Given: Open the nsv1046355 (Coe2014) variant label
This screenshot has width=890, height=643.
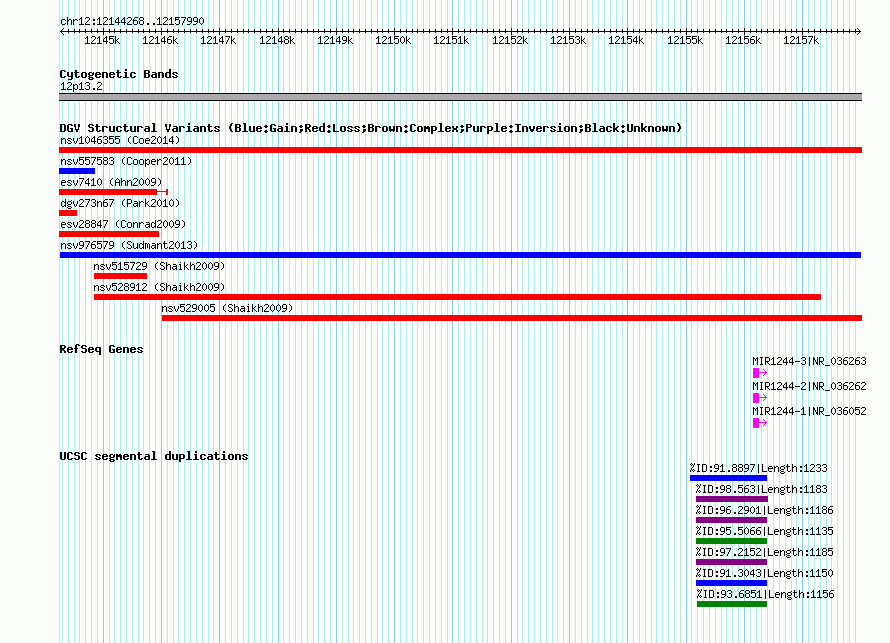Looking at the screenshot, I should (x=120, y=140).
